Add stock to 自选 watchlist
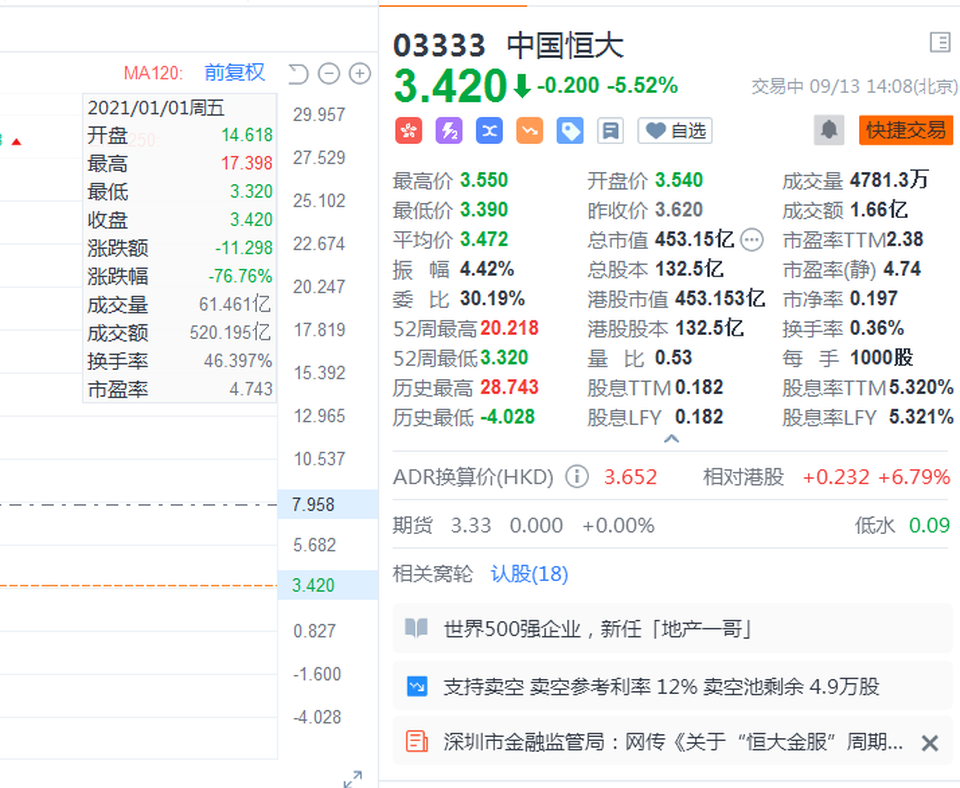 coord(675,130)
